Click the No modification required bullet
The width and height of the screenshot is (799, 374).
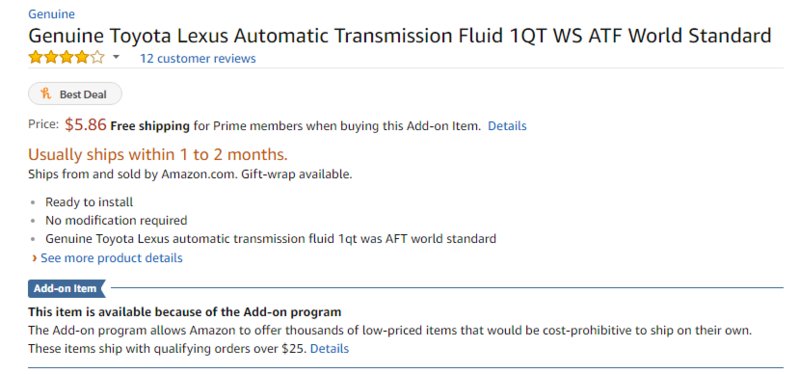pyautogui.click(x=116, y=221)
